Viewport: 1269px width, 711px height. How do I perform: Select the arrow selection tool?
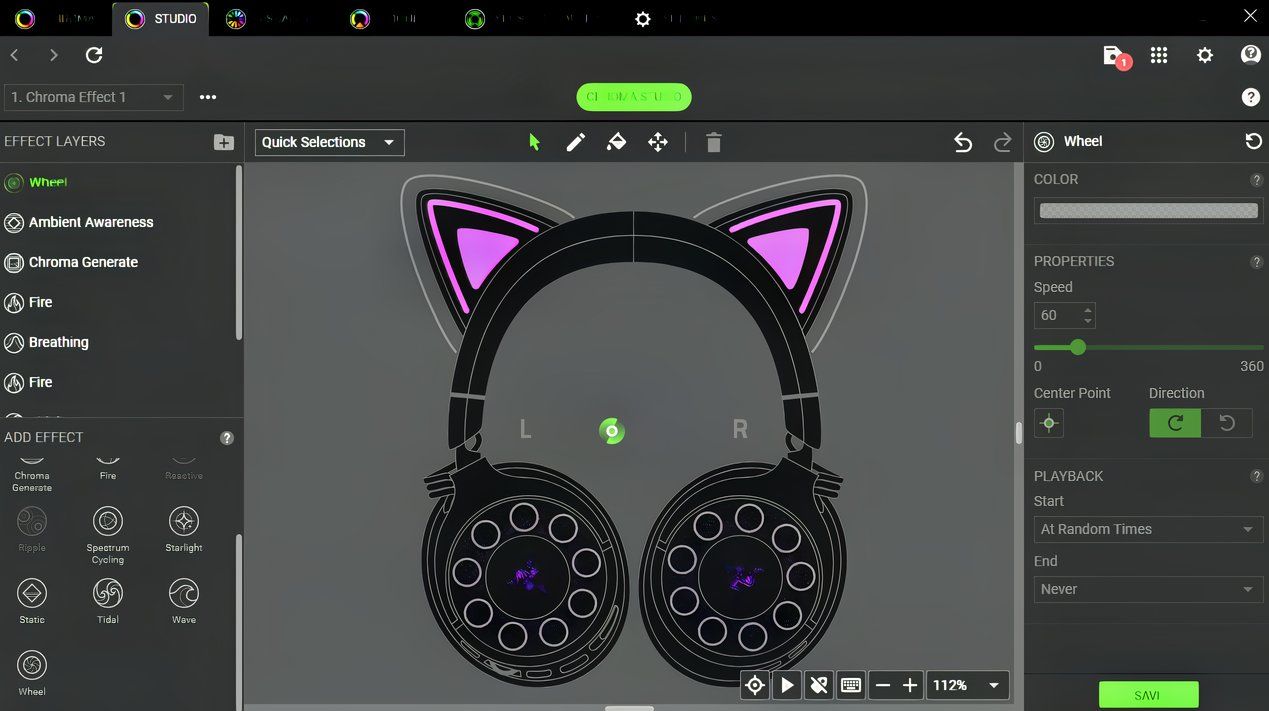[534, 142]
